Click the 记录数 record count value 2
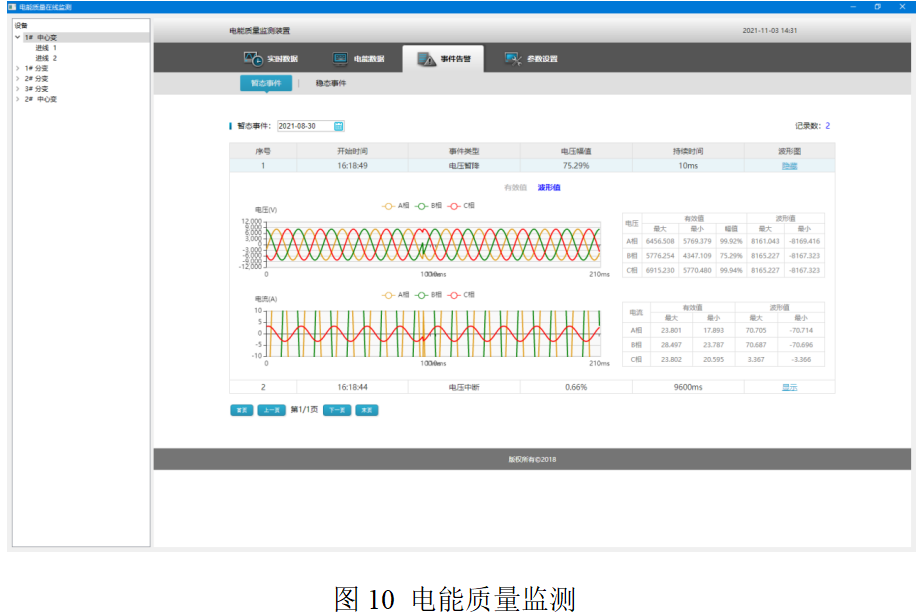This screenshot has height=615, width=920. (827, 126)
